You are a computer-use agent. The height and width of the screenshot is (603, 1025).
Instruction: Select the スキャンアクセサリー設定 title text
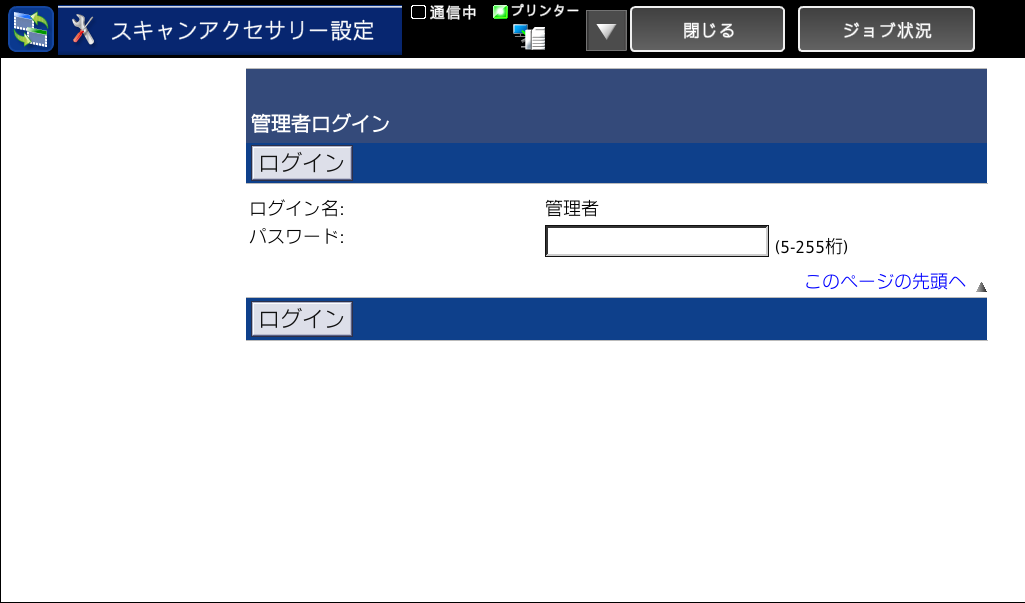pos(242,31)
